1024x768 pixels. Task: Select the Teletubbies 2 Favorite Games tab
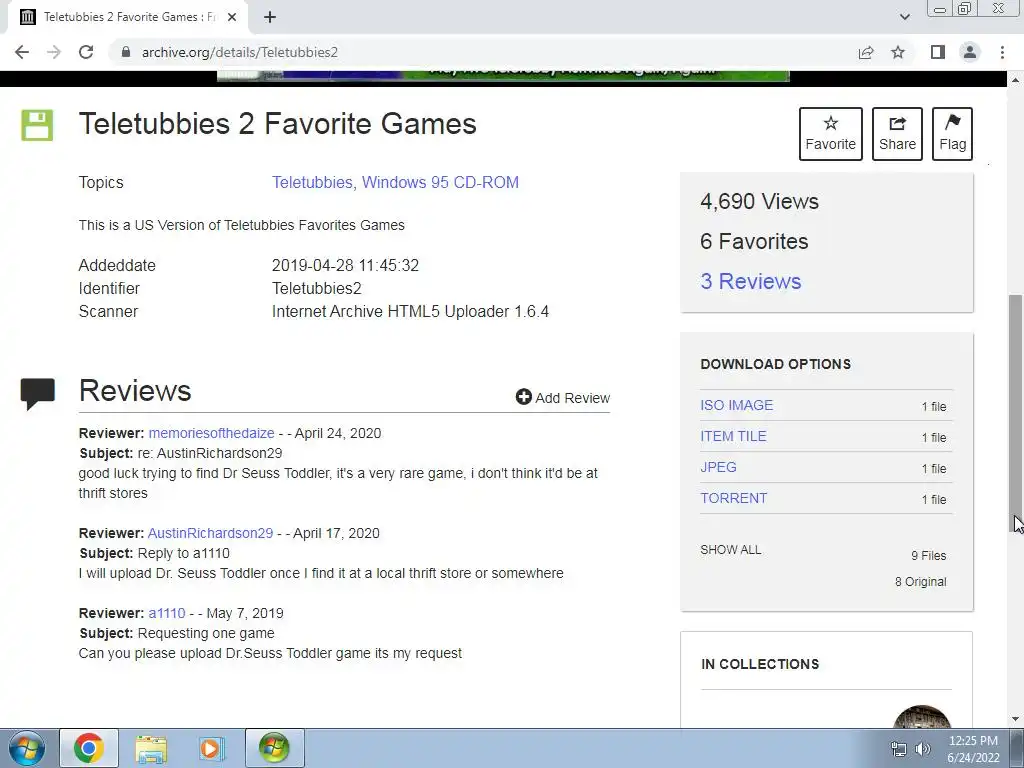click(128, 17)
